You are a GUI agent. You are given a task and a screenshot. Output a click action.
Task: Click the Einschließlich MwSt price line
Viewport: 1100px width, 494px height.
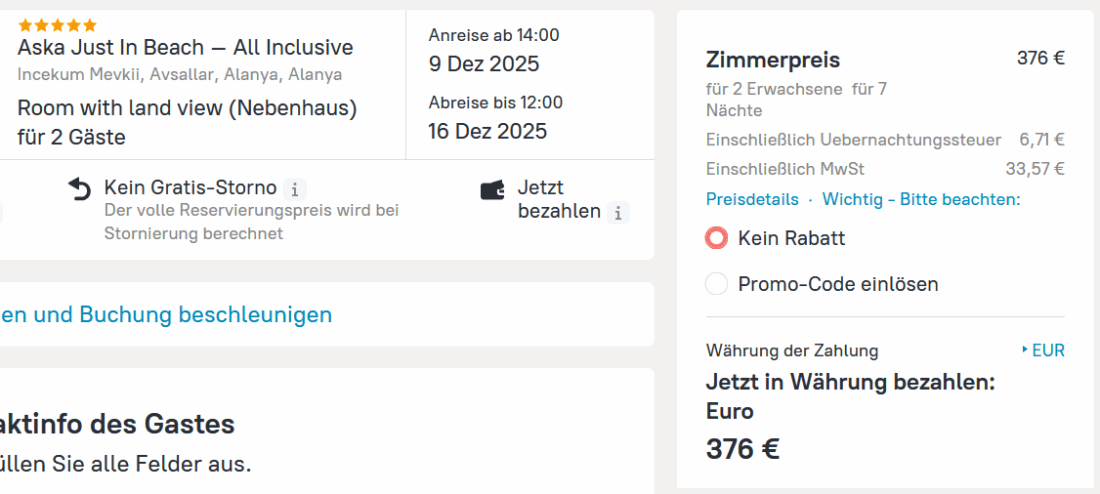click(x=785, y=168)
